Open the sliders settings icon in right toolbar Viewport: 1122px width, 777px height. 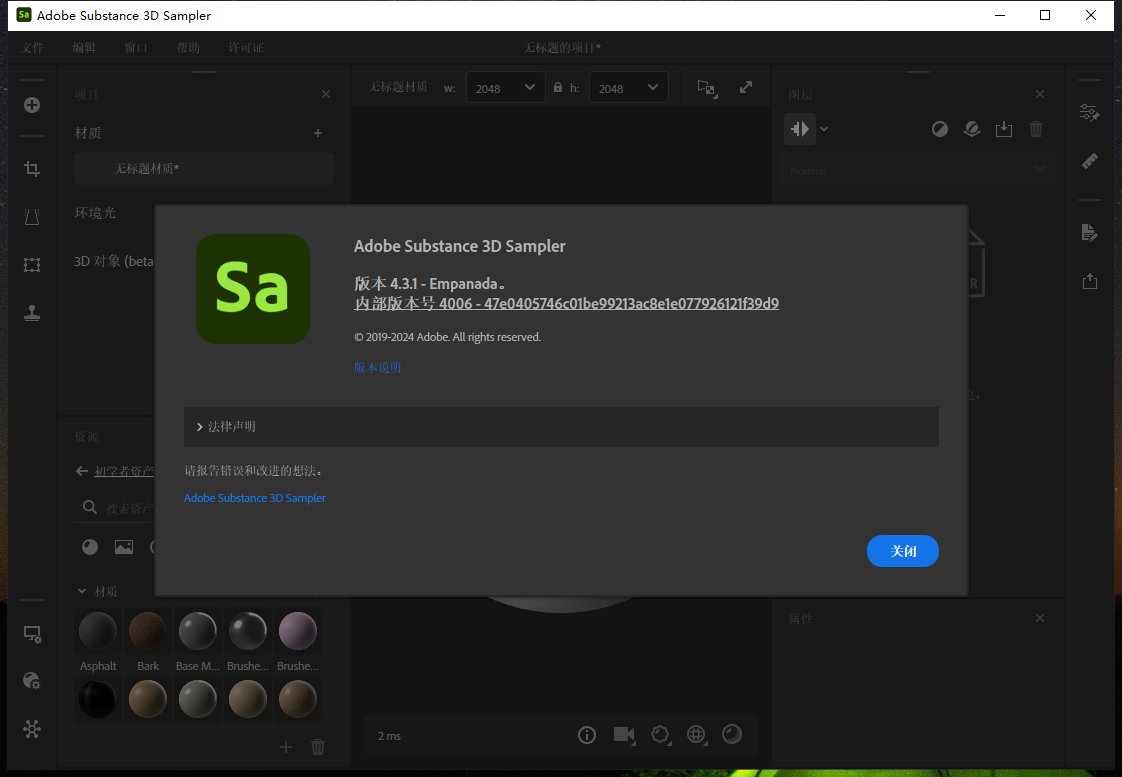click(x=1089, y=112)
